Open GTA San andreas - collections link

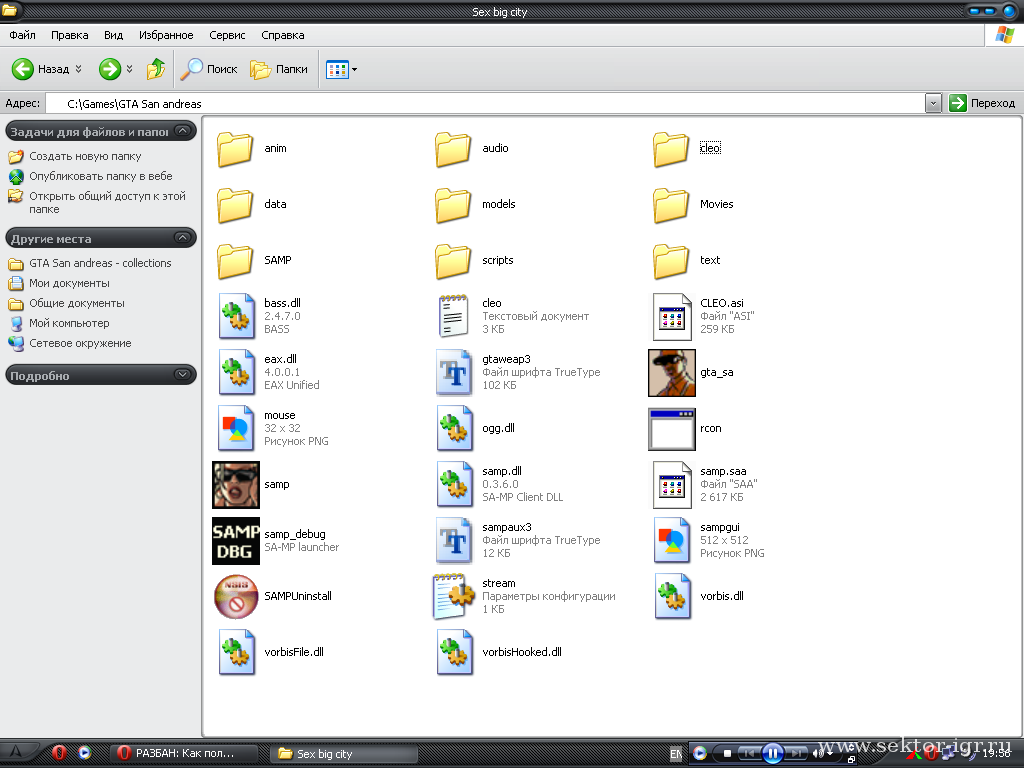(100, 263)
